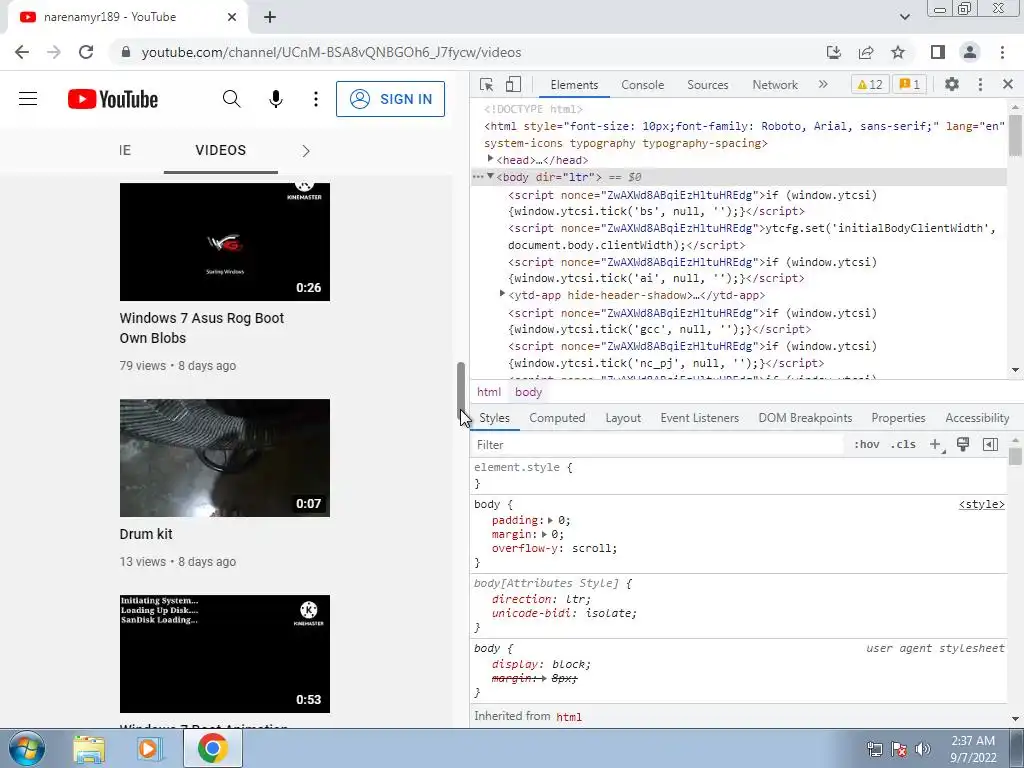Advance channel tabs with right chevron
The width and height of the screenshot is (1024, 768).
click(x=306, y=151)
